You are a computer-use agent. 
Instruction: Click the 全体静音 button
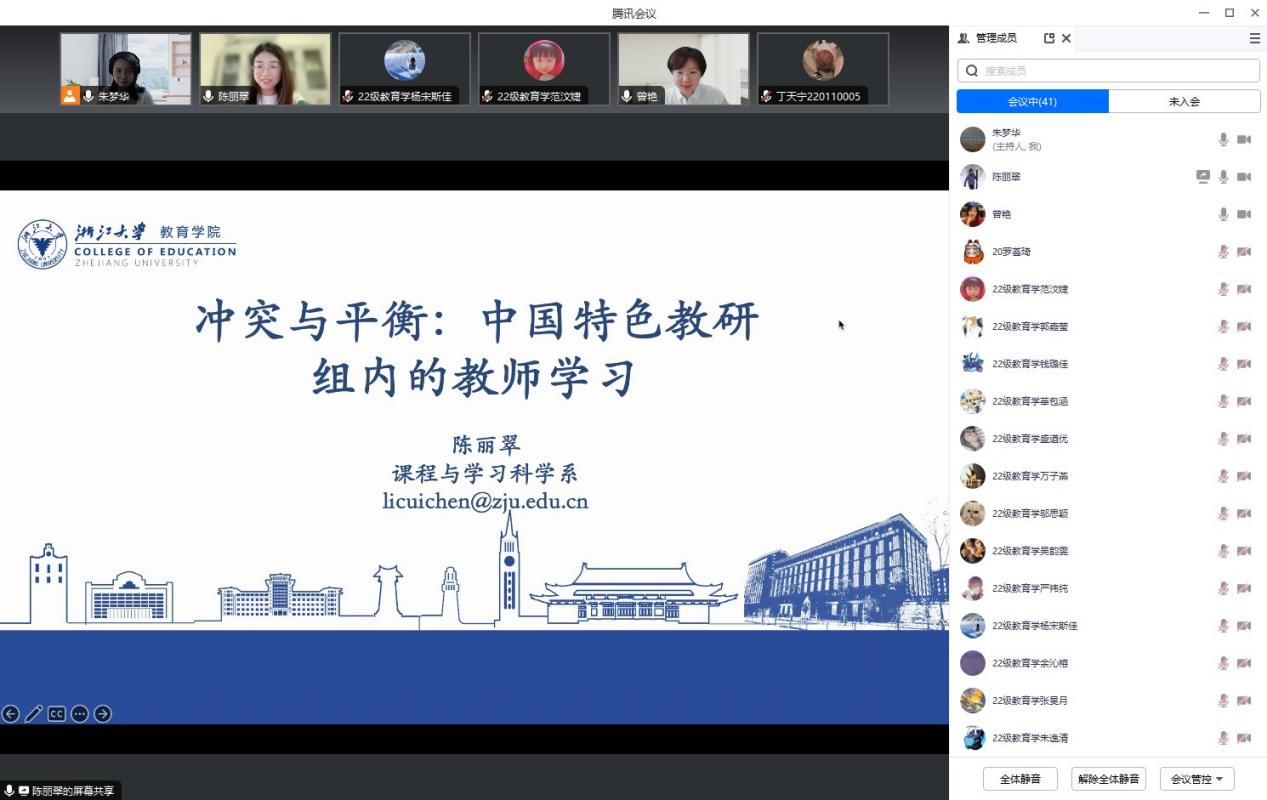point(1020,779)
